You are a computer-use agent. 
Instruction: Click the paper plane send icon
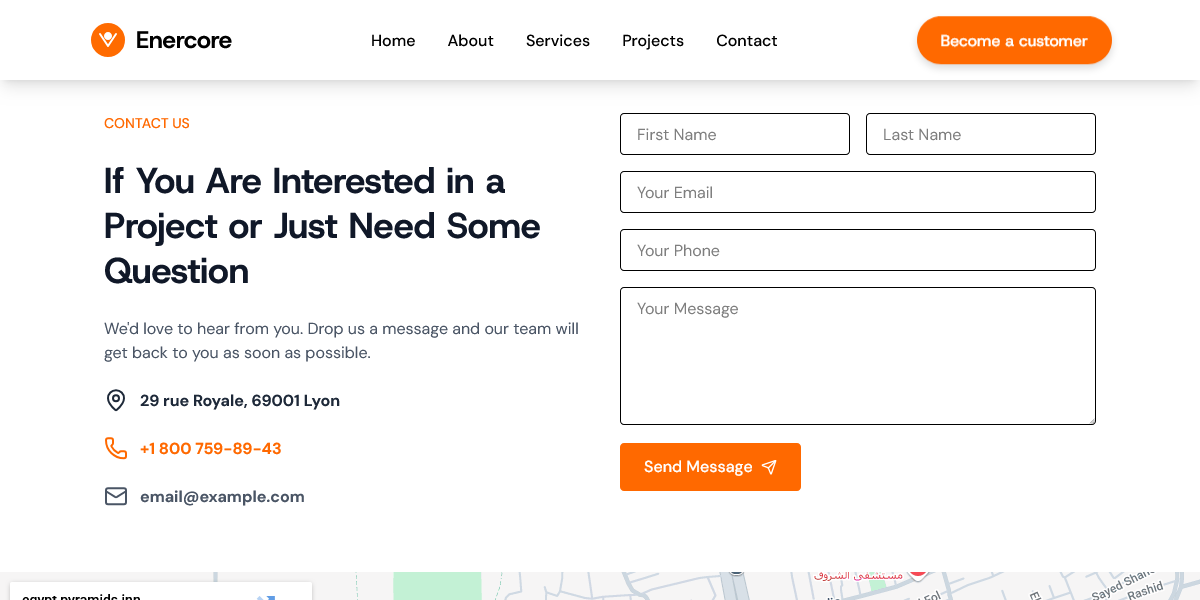[769, 467]
